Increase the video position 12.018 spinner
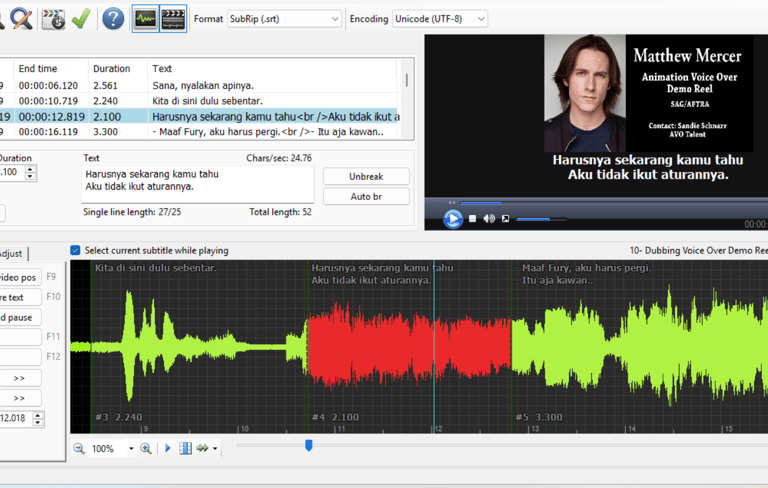 tap(38, 415)
